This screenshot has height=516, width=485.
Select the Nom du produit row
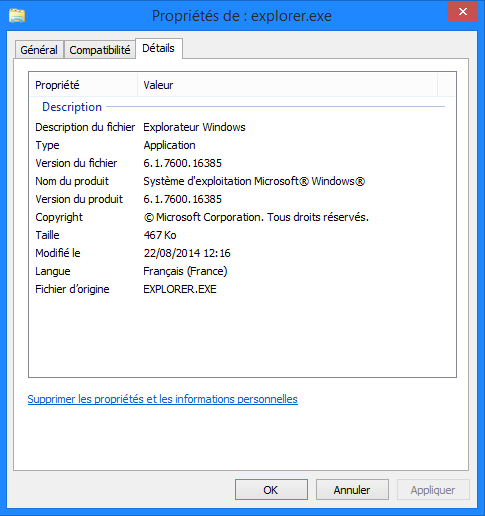pyautogui.click(x=242, y=181)
